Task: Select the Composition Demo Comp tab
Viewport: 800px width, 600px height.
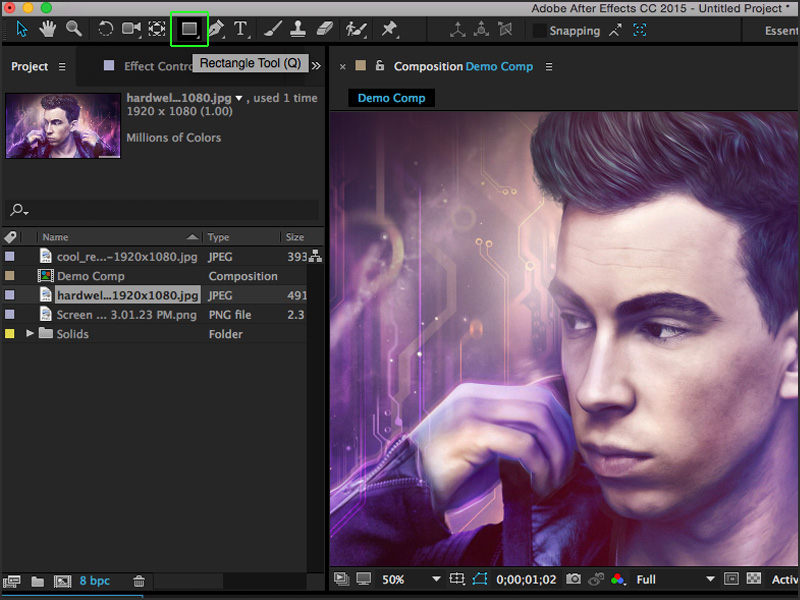Action: [463, 66]
